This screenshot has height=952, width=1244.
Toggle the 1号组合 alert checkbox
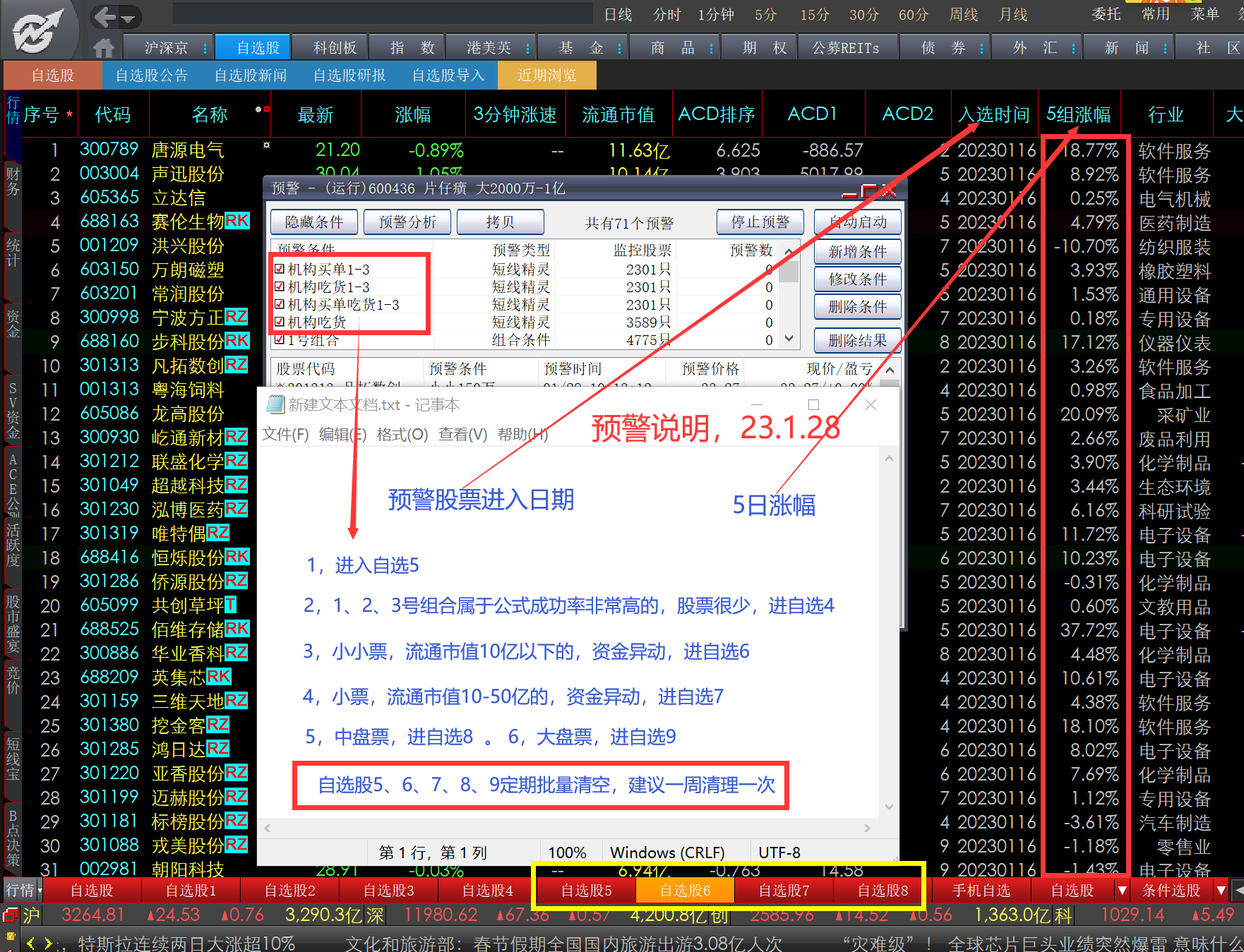pyautogui.click(x=280, y=339)
